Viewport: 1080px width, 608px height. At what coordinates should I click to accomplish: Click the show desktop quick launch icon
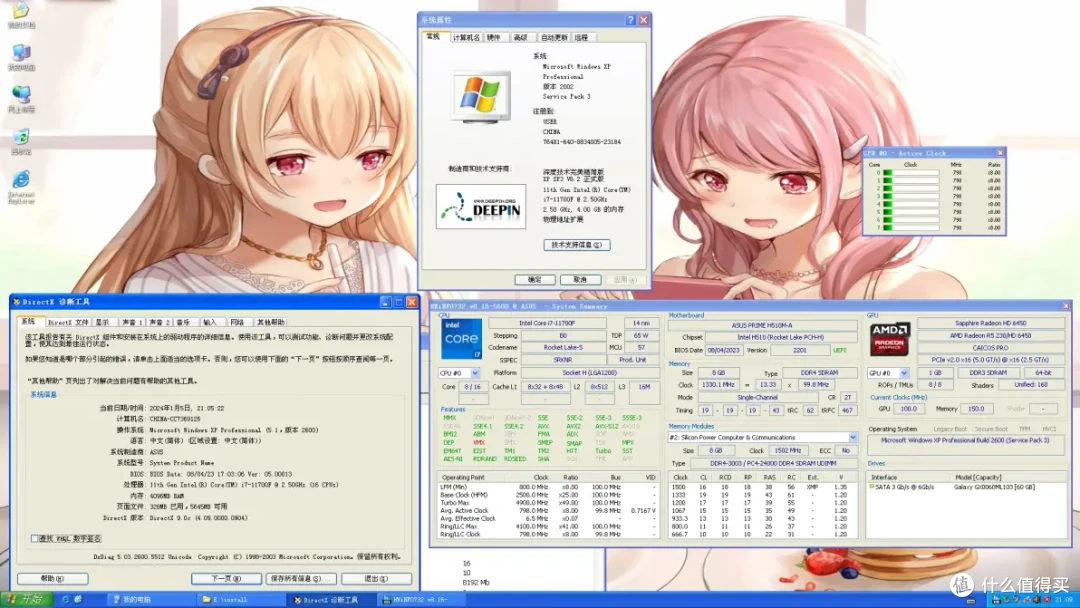coord(78,600)
